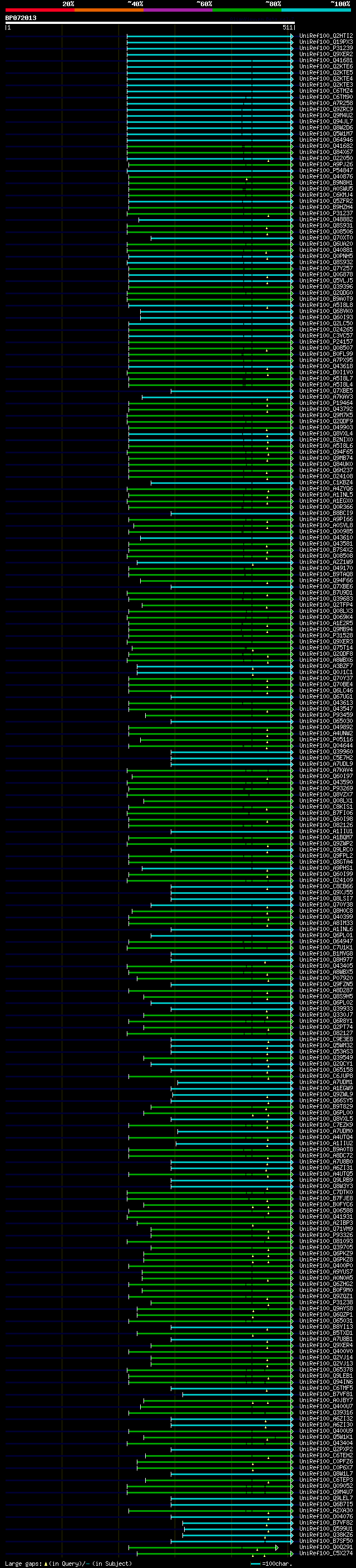Select hit label UniRef100_Q2PXP2

pos(325,1450)
